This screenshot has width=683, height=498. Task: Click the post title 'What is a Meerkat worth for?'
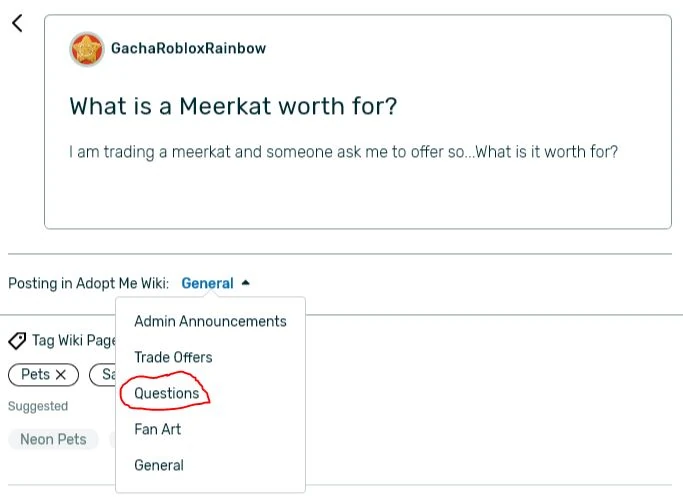coord(234,106)
